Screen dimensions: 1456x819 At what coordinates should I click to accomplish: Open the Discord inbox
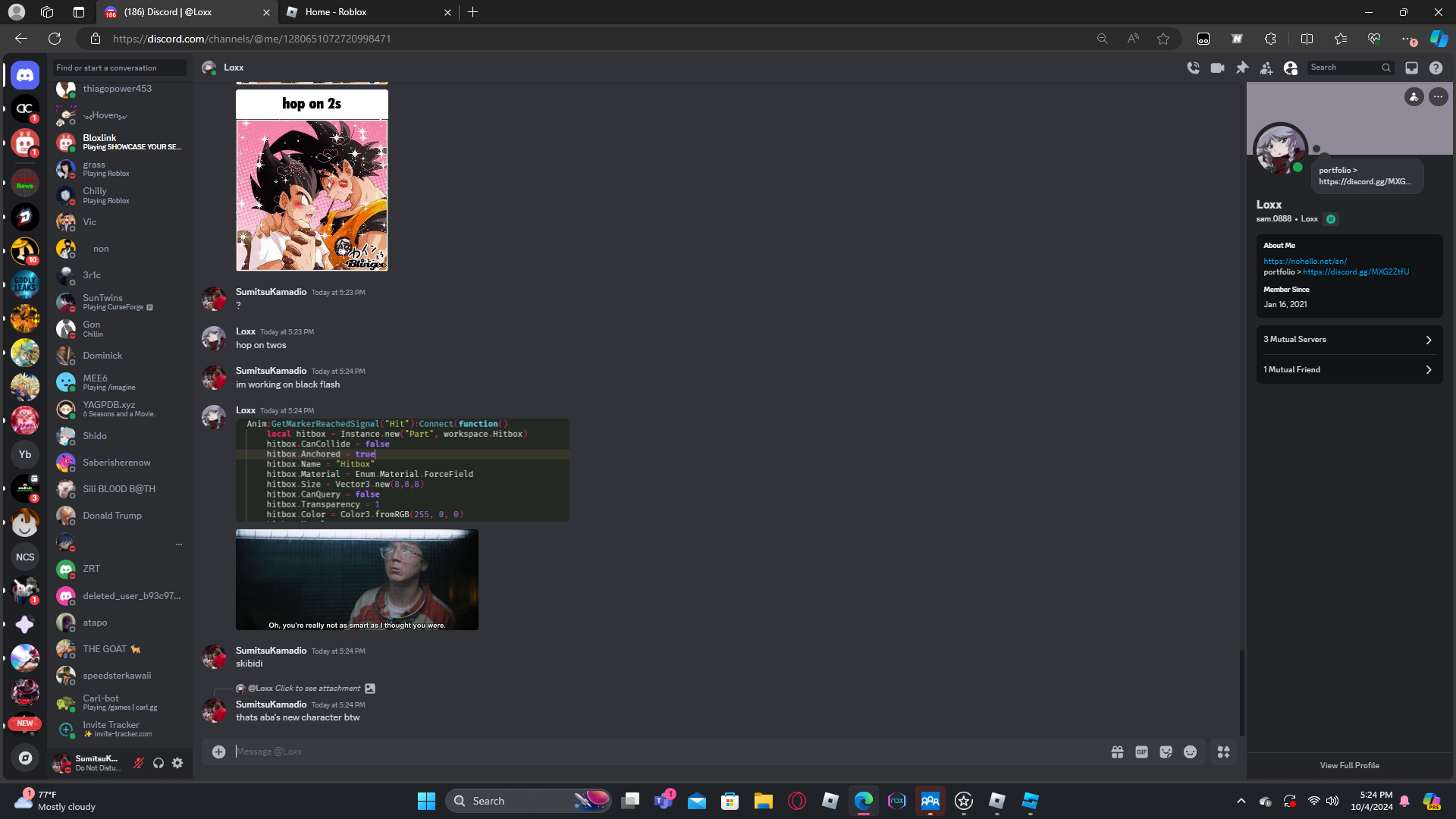pyautogui.click(x=1411, y=67)
